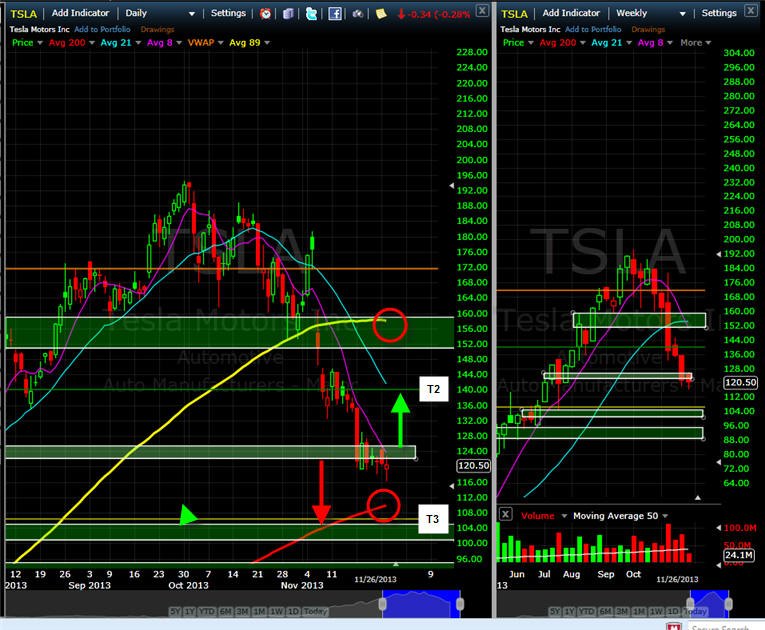Click TSLA symbol in Daily chart header
The width and height of the screenshot is (765, 630).
(23, 14)
